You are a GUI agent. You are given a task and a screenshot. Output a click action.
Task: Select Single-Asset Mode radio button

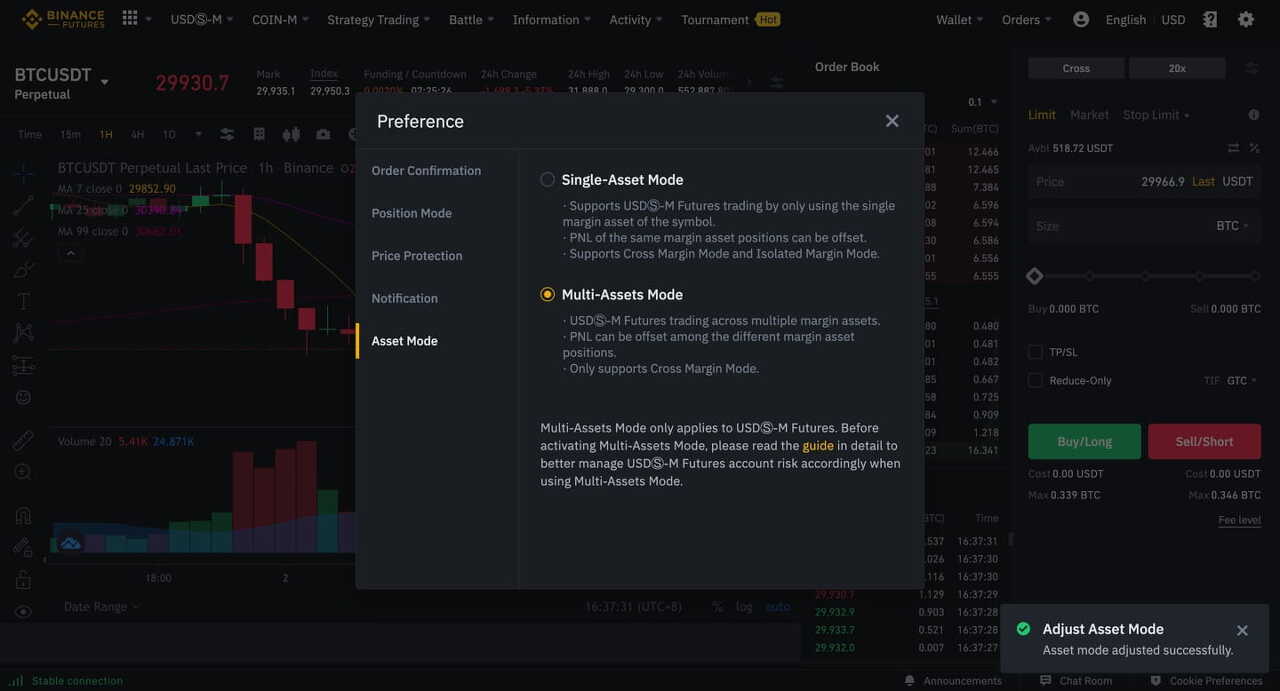pyautogui.click(x=547, y=180)
